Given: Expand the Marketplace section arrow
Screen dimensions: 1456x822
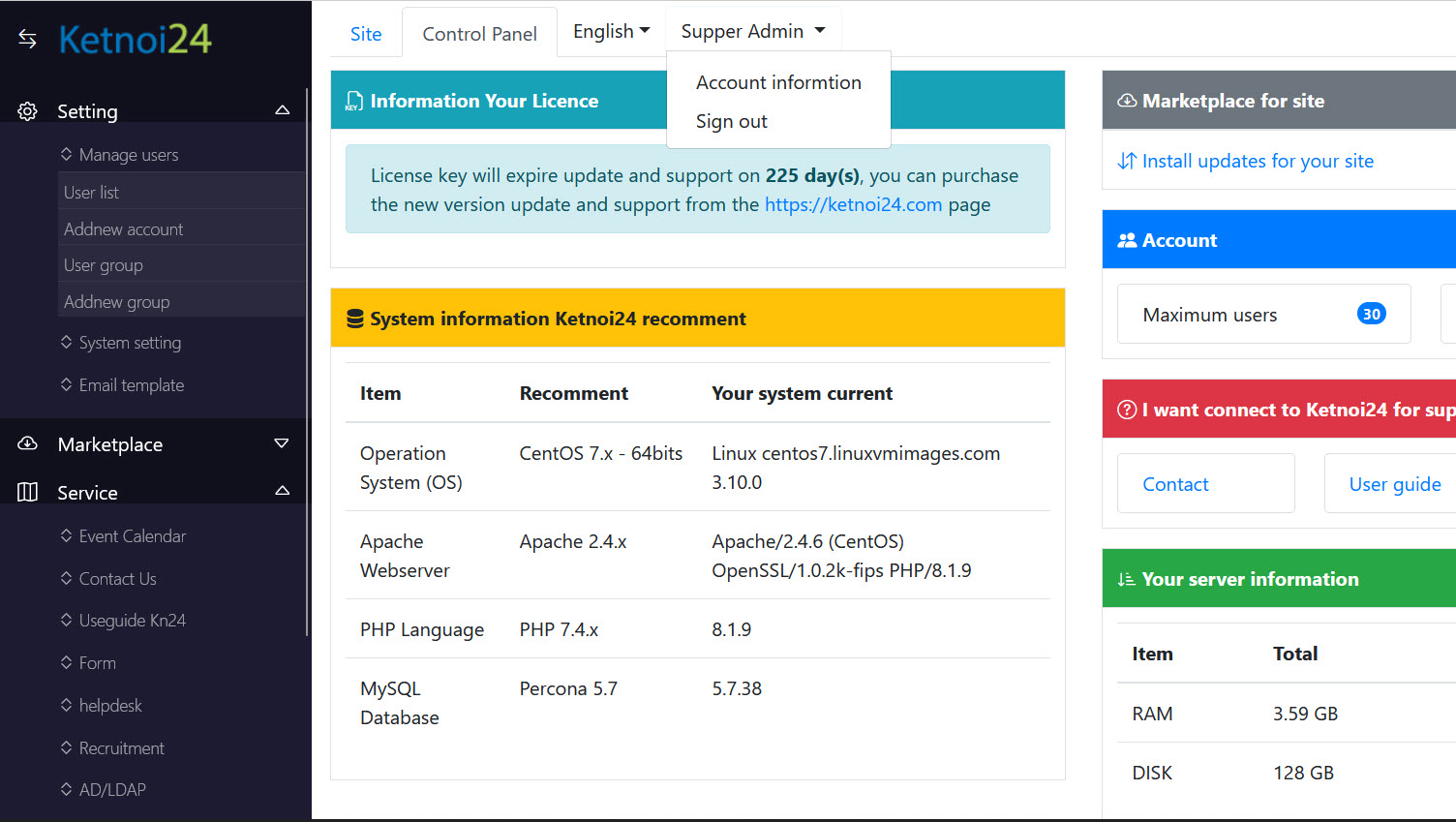Looking at the screenshot, I should click(282, 443).
